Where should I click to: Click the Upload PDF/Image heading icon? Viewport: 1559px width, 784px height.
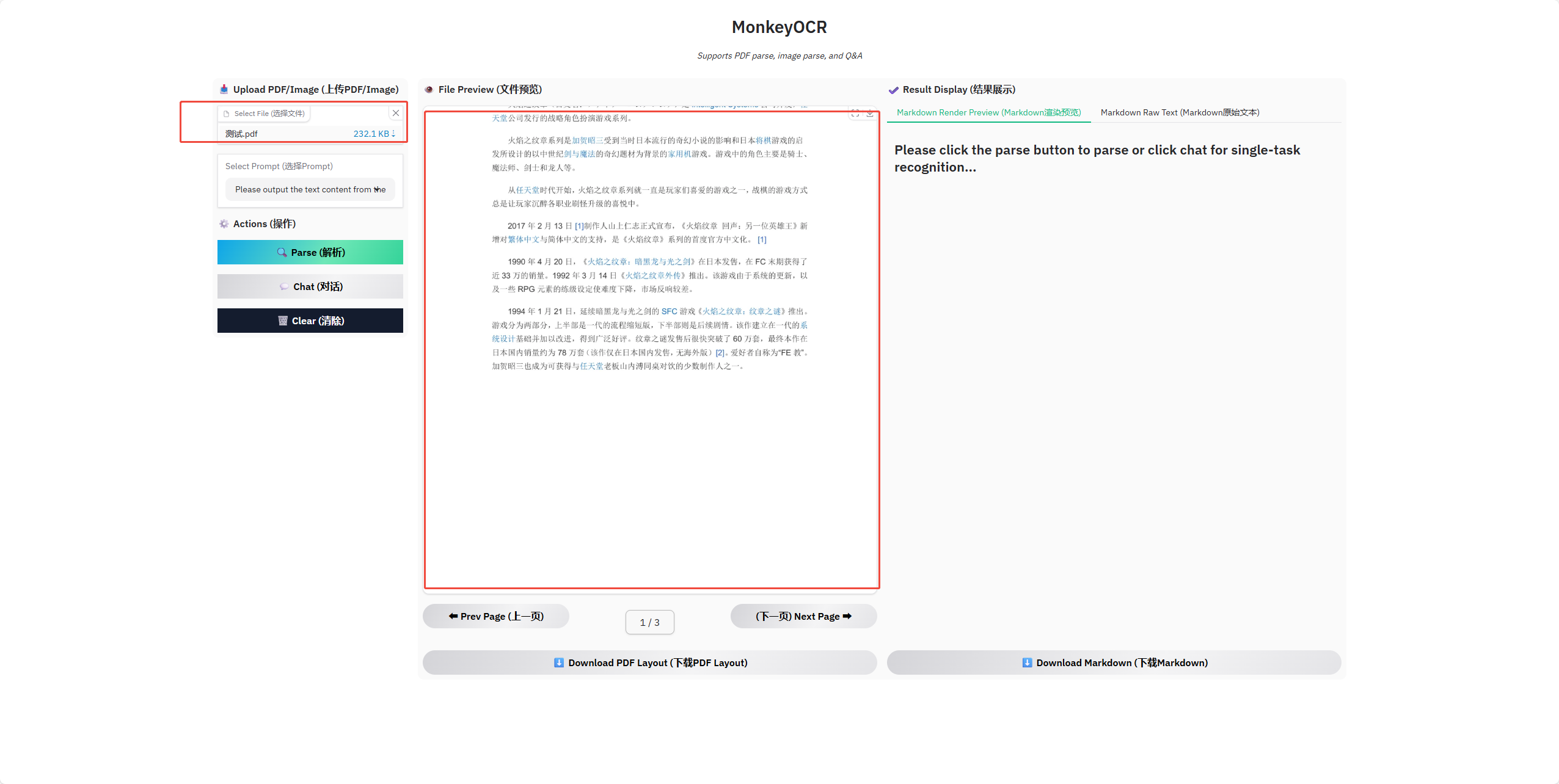pyautogui.click(x=224, y=89)
